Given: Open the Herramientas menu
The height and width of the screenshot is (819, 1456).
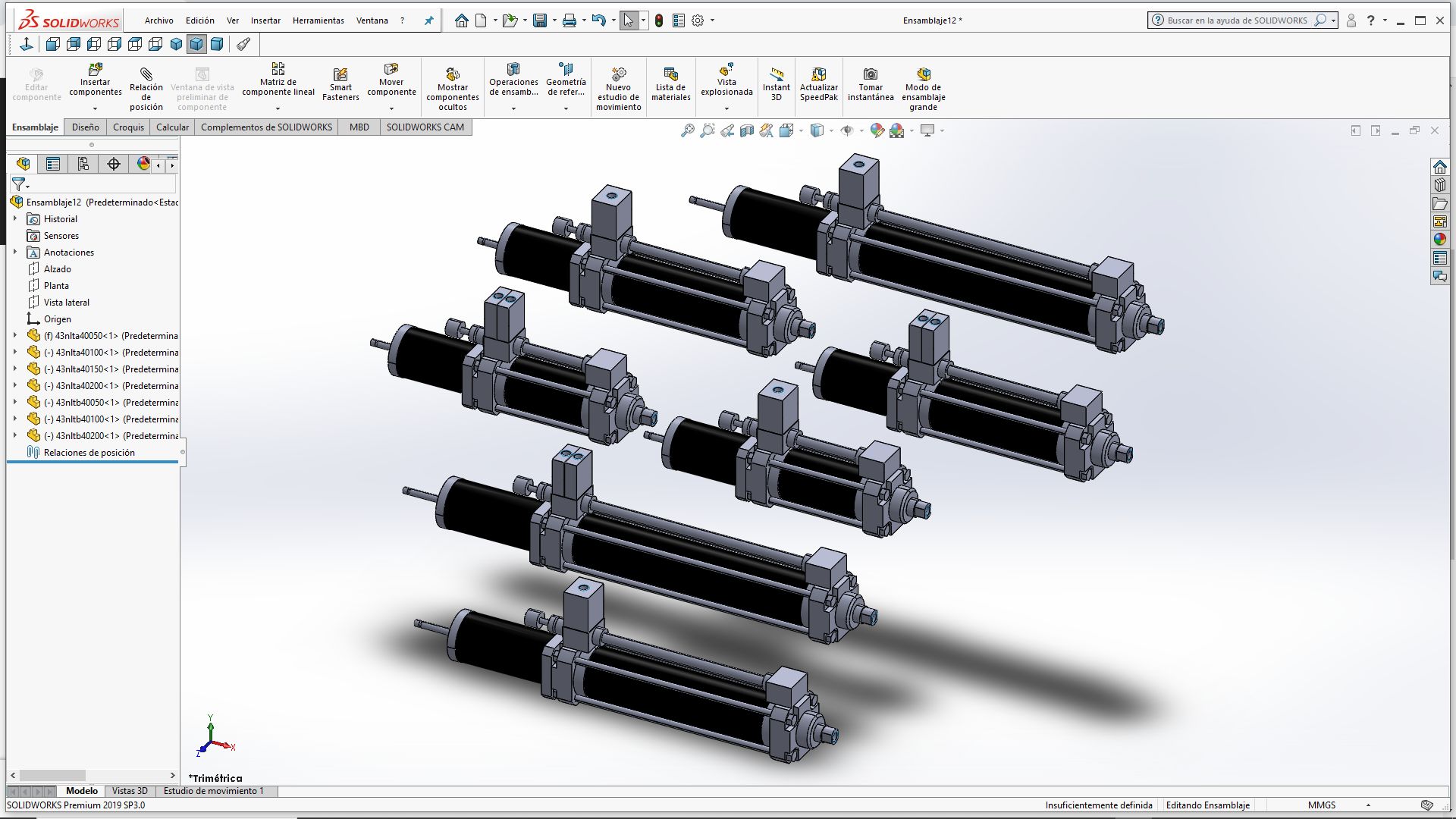Looking at the screenshot, I should [x=318, y=20].
